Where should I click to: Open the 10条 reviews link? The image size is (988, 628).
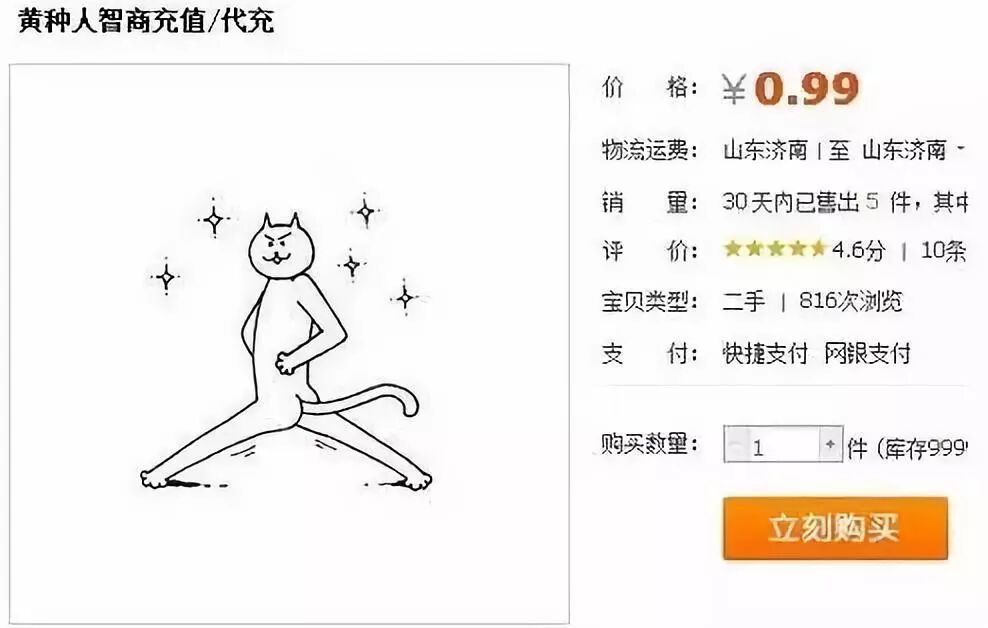pos(943,251)
